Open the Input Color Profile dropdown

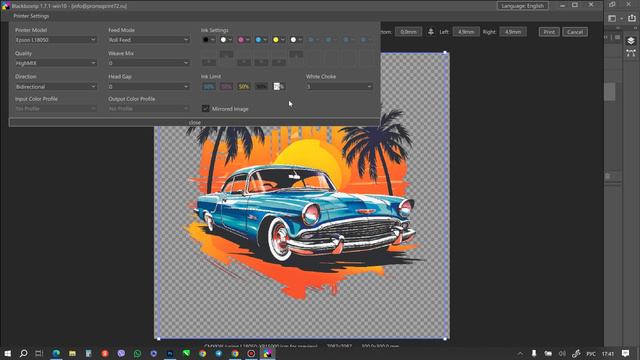pos(56,109)
